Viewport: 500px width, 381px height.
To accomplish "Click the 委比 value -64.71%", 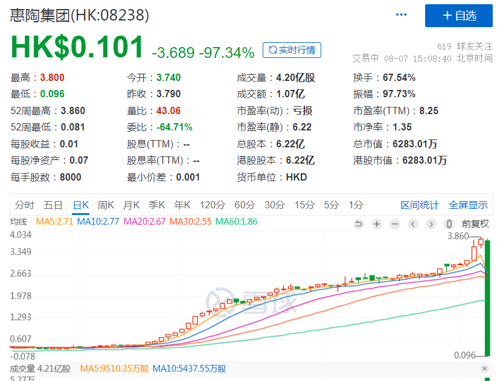I will [175, 127].
